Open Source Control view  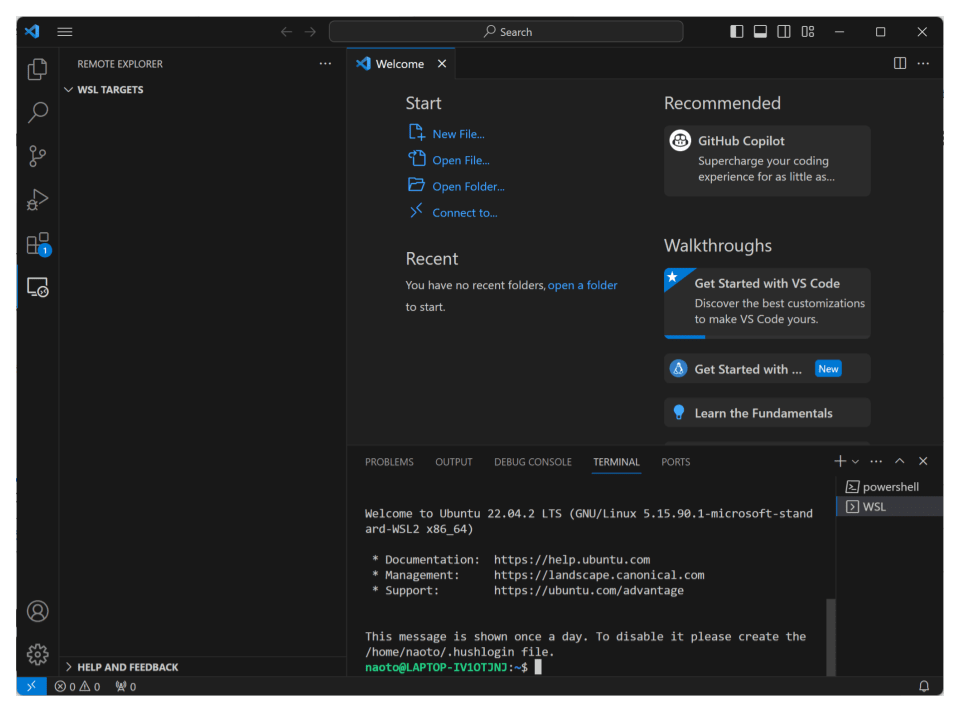37,156
